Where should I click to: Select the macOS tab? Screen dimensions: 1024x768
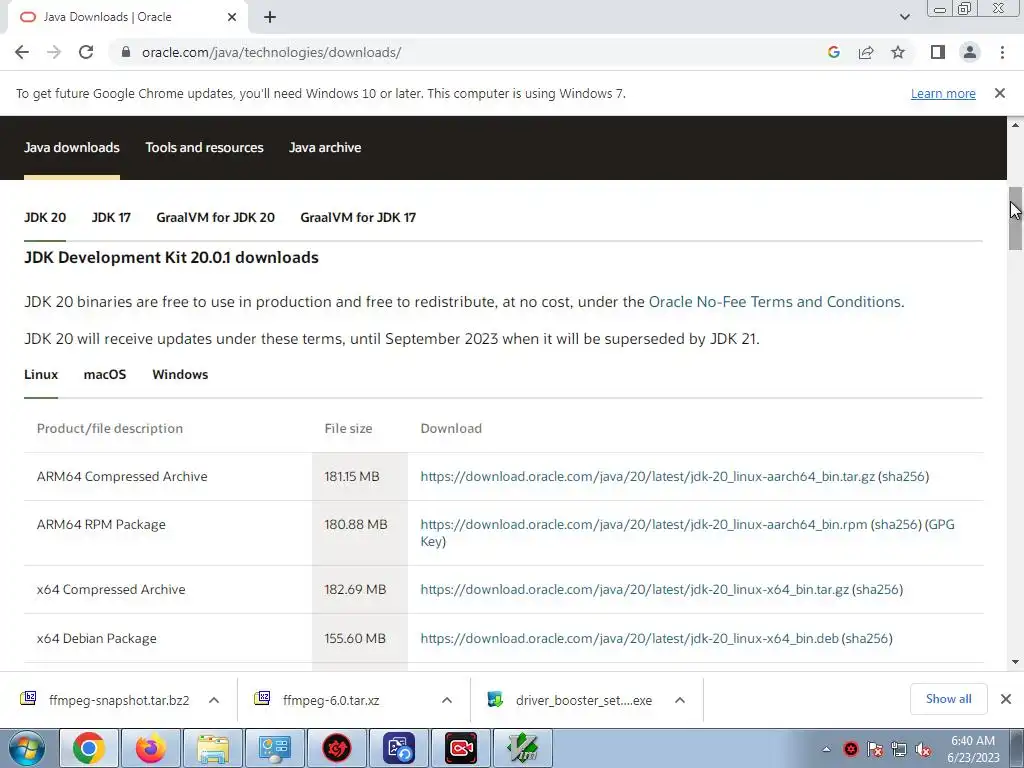(x=105, y=375)
